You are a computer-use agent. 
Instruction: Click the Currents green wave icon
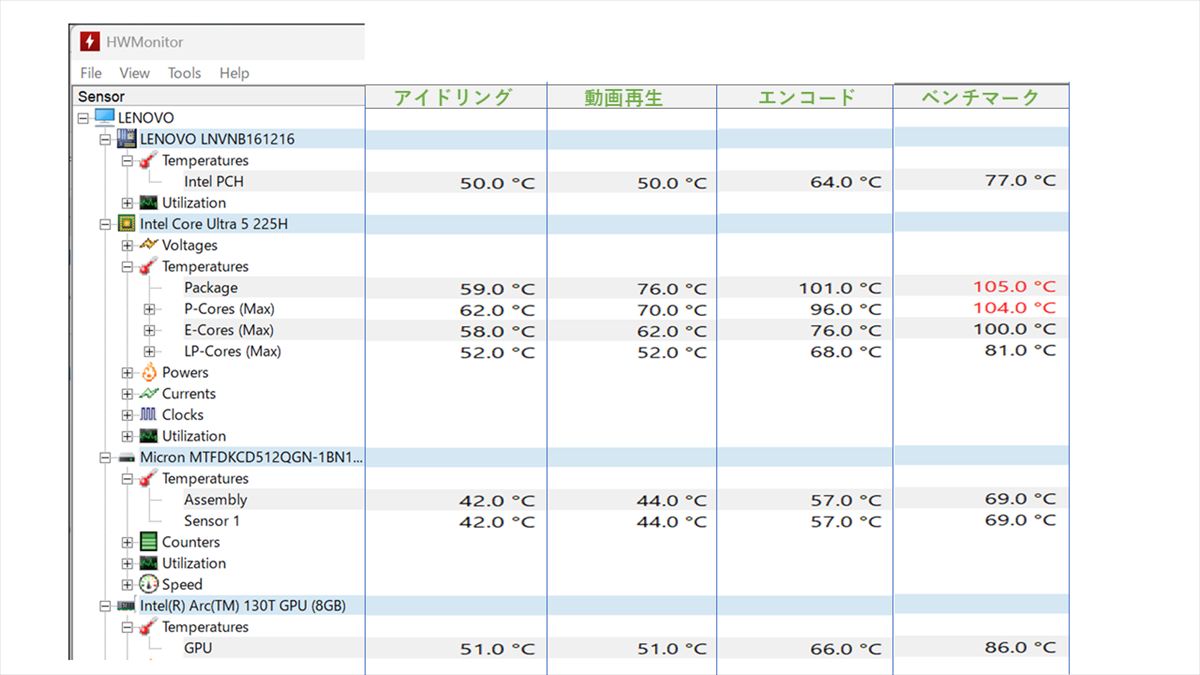[148, 394]
